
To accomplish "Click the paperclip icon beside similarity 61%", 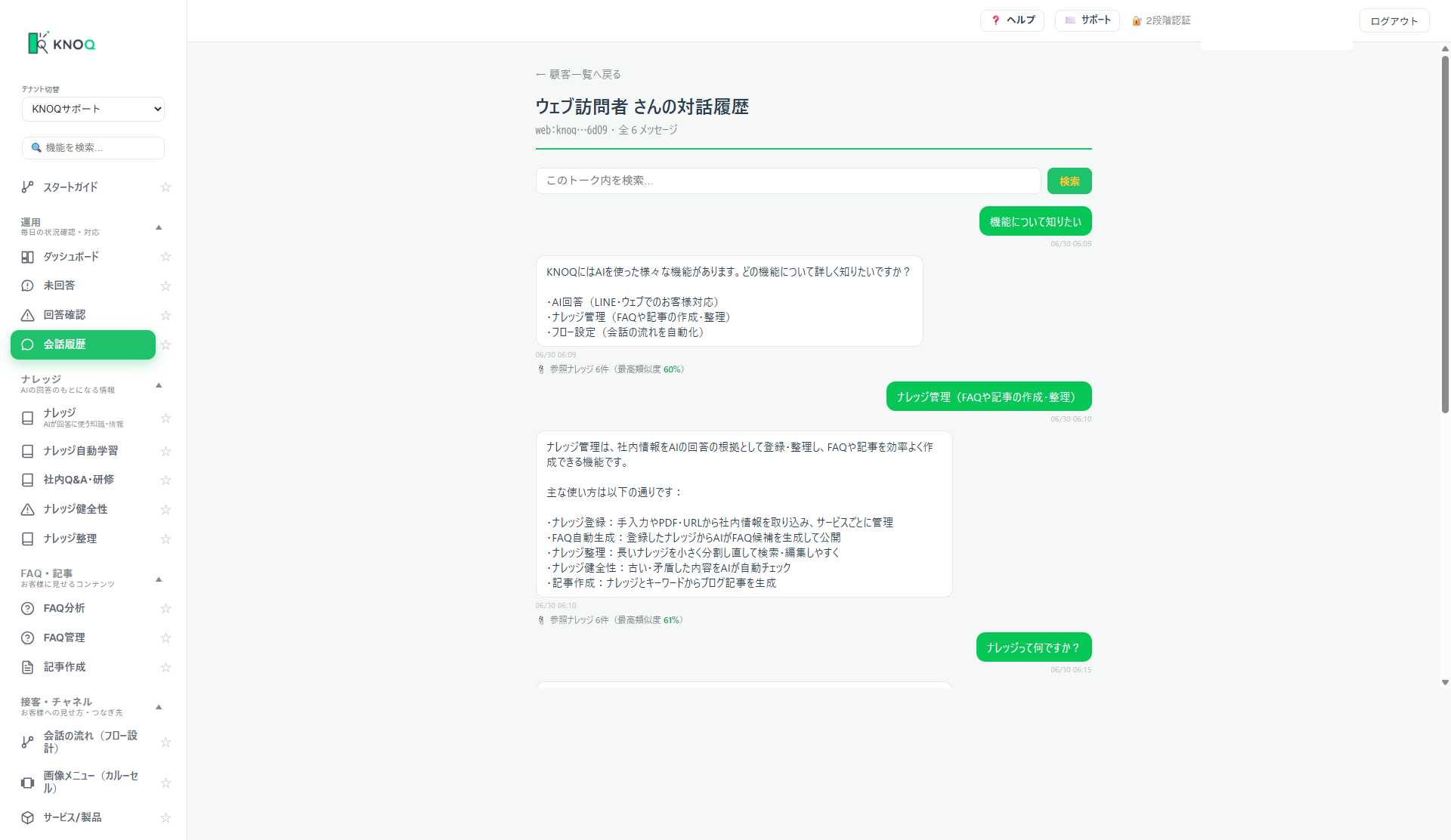I will pos(541,620).
